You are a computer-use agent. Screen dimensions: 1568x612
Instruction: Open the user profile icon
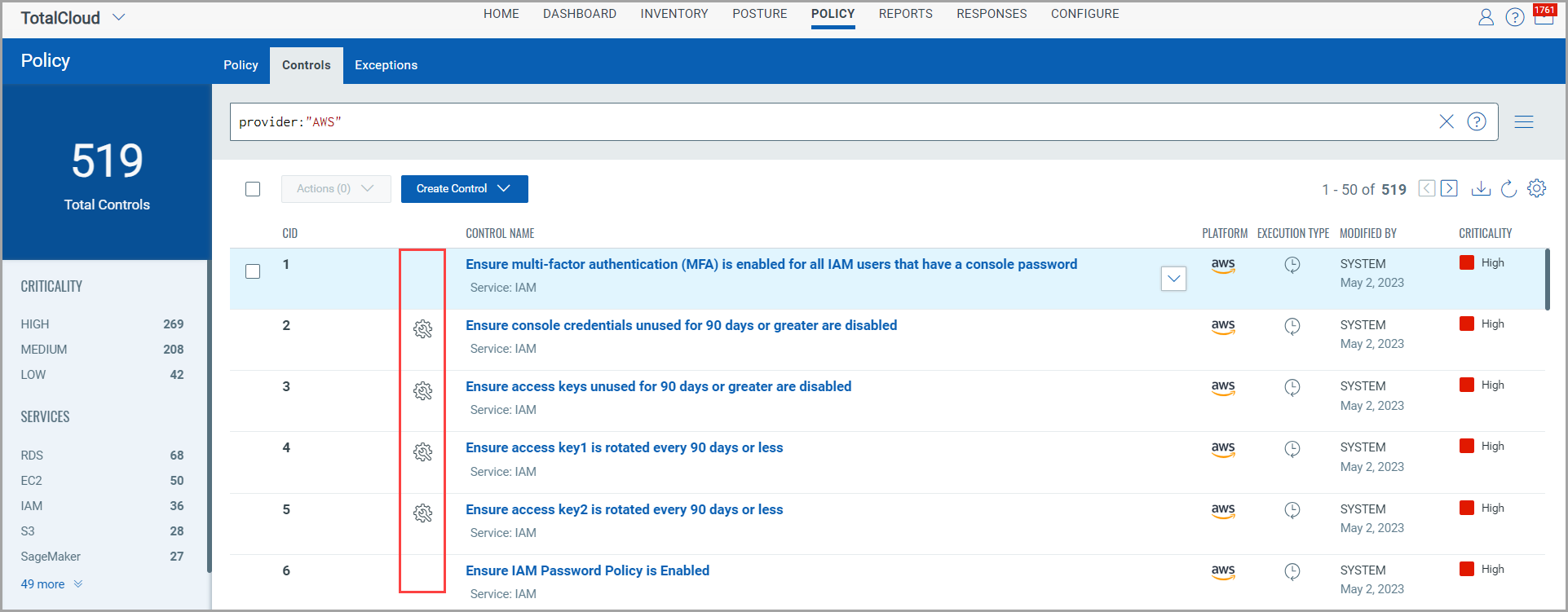pos(1486,17)
